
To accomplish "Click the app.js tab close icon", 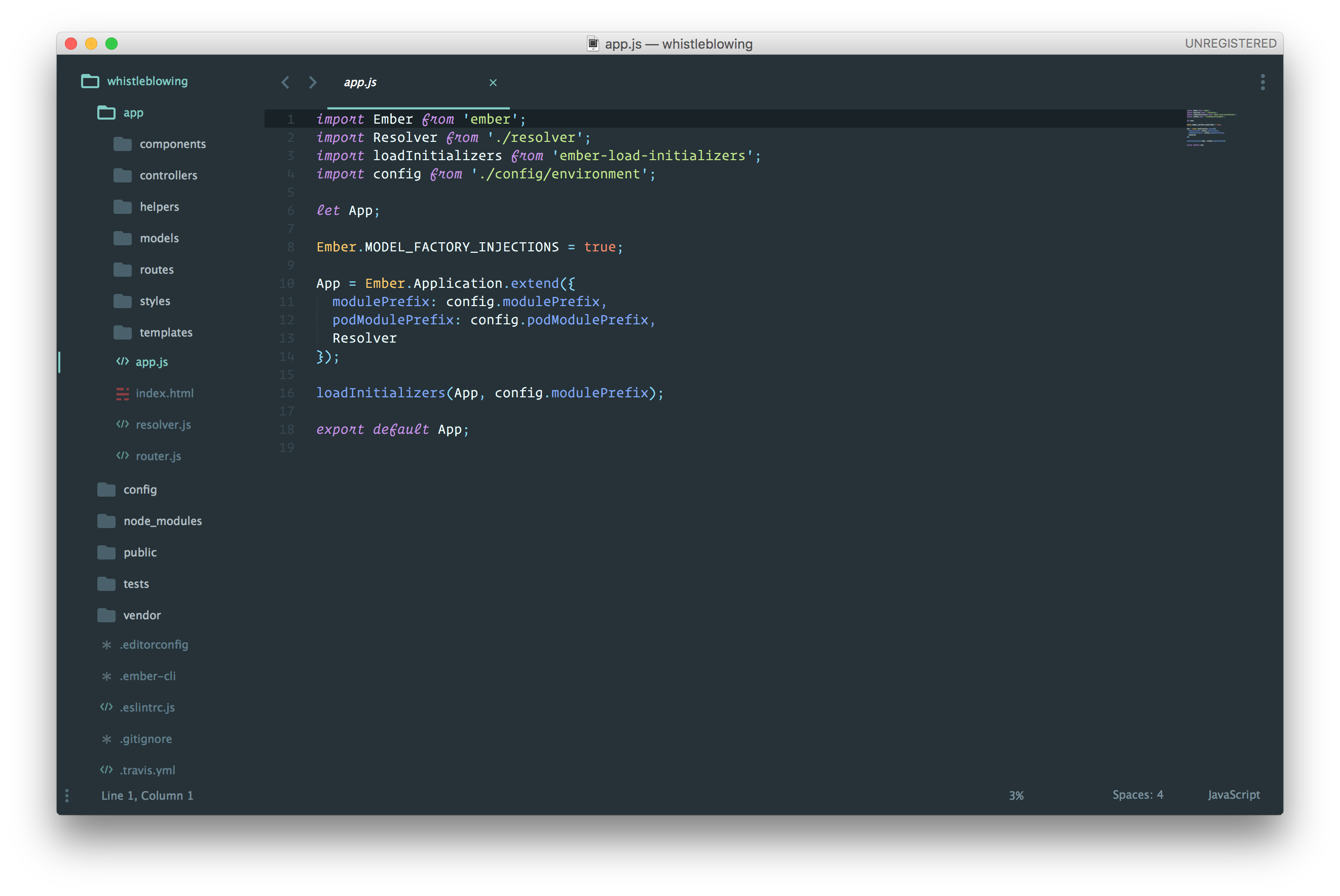I will (492, 83).
